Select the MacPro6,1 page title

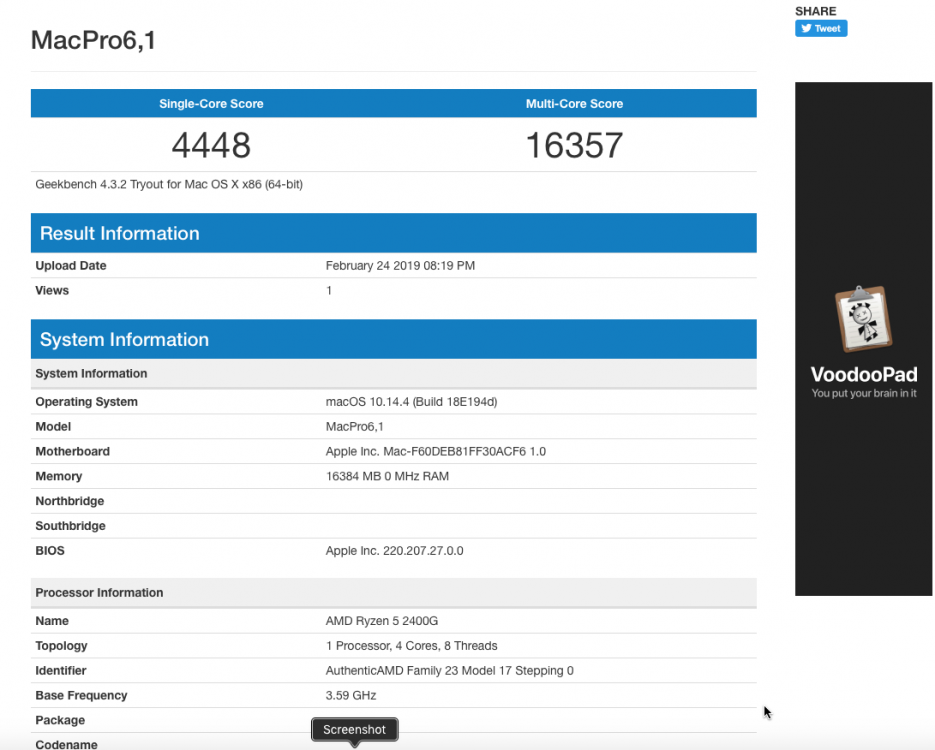(93, 40)
